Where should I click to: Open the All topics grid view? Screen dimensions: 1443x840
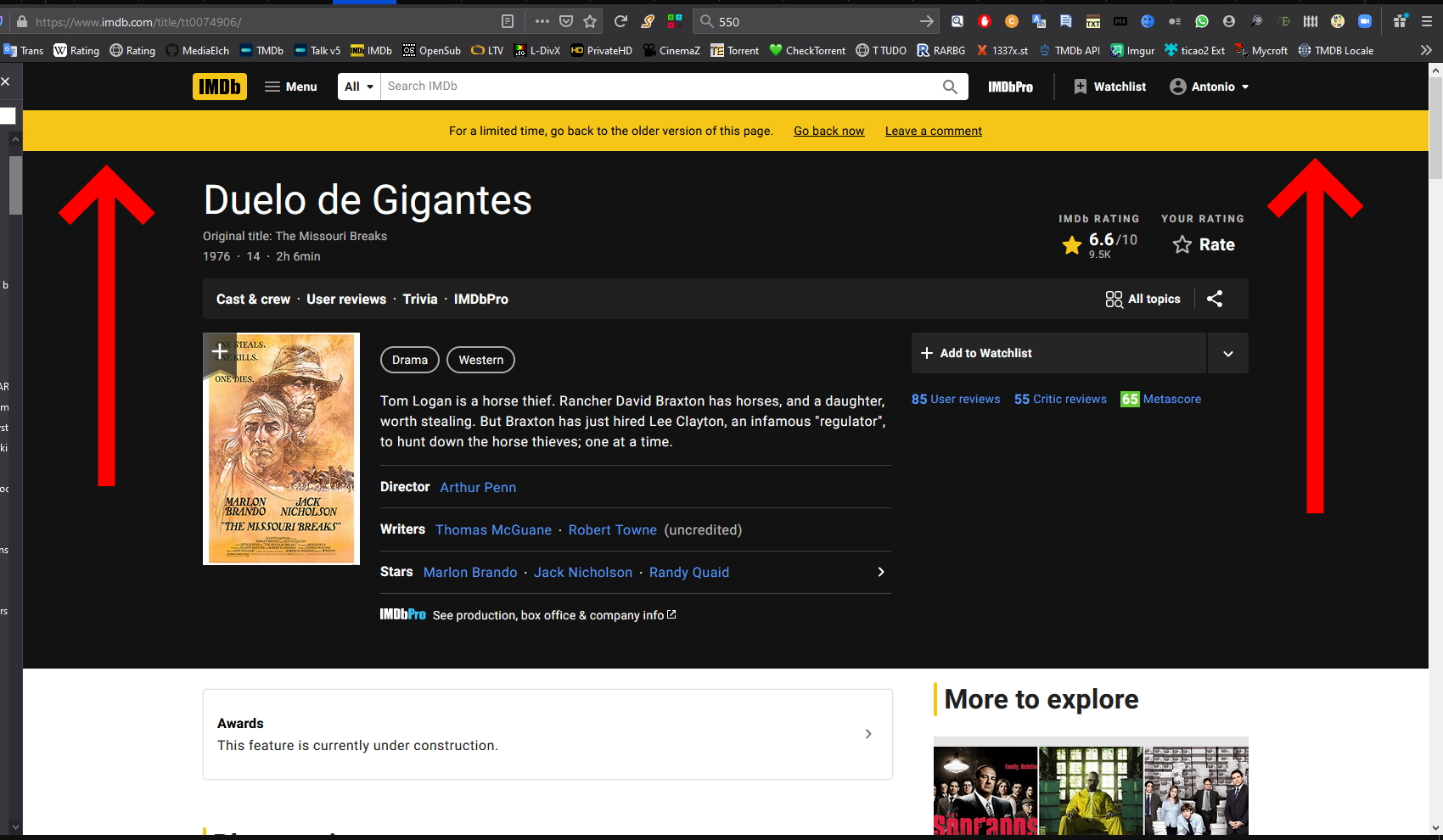coord(1143,299)
